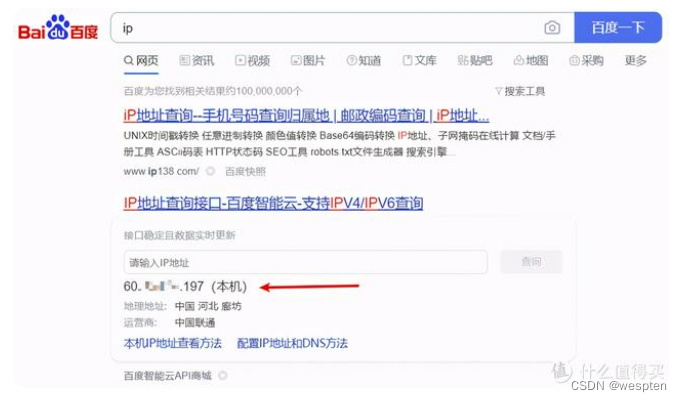Click the Baidu logo
The width and height of the screenshot is (682, 402).
coord(58,28)
